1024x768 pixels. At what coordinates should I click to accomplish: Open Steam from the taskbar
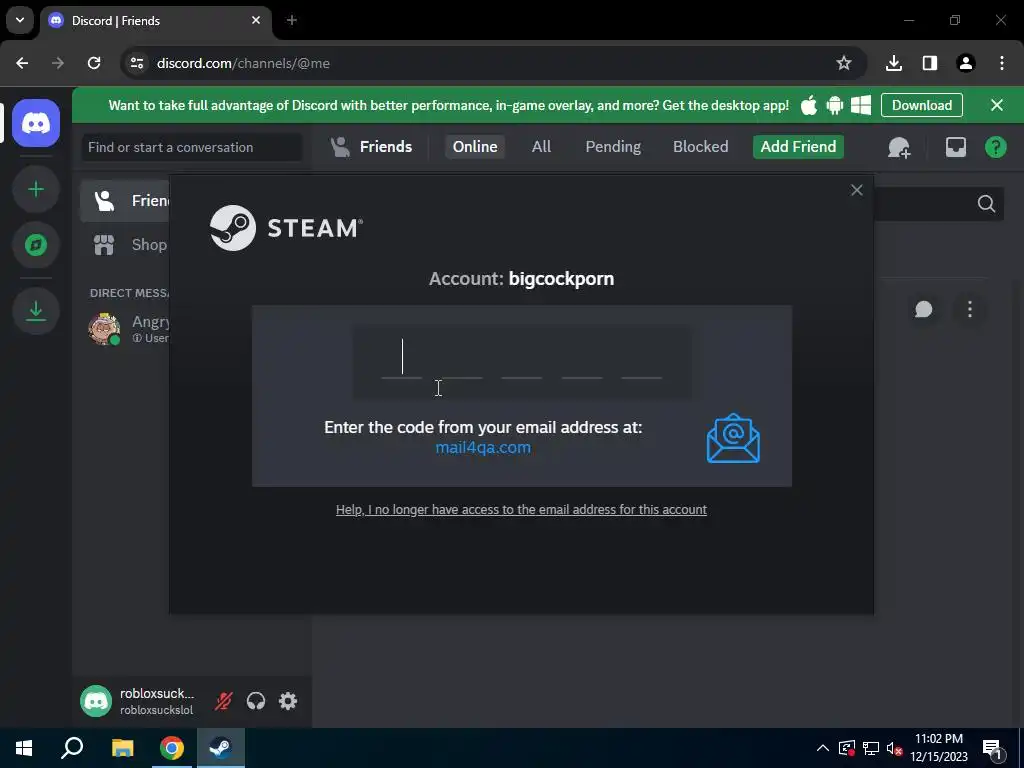click(221, 748)
